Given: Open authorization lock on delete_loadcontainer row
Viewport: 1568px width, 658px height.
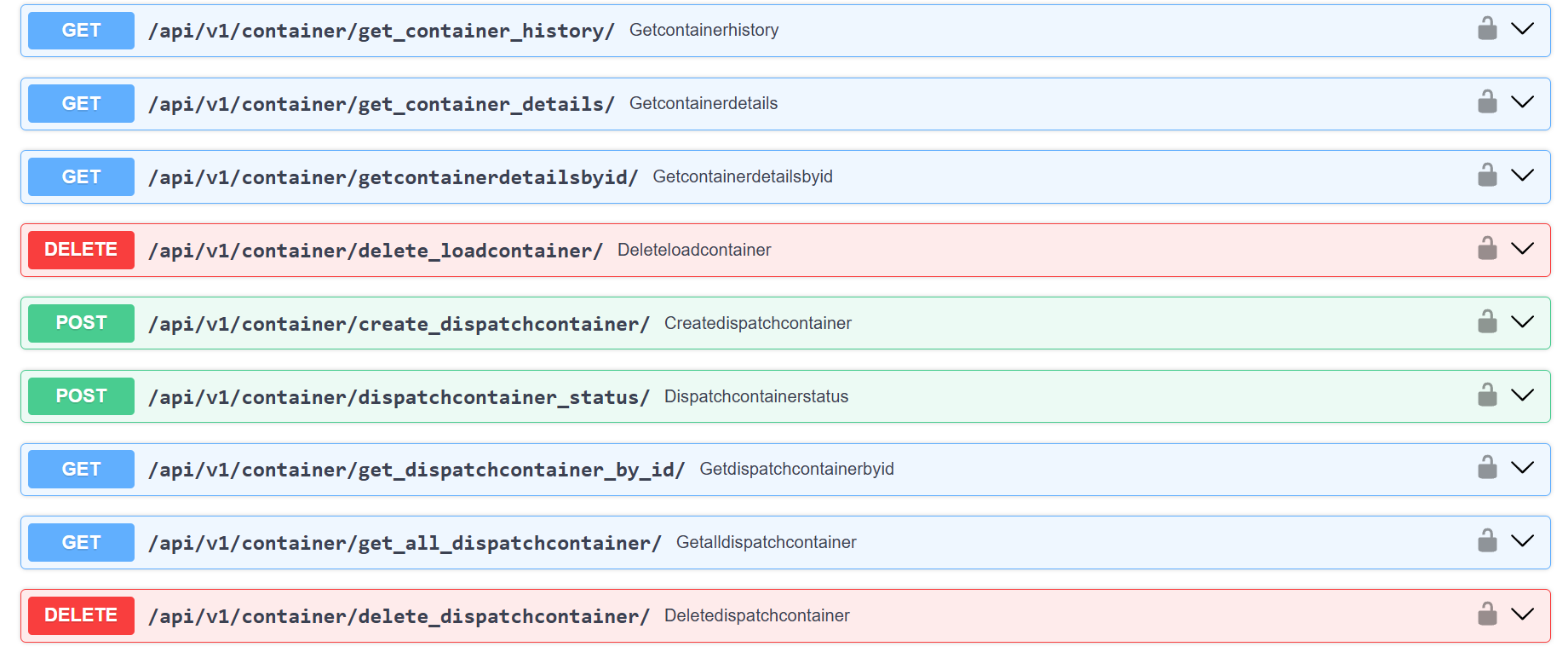Looking at the screenshot, I should pyautogui.click(x=1487, y=249).
